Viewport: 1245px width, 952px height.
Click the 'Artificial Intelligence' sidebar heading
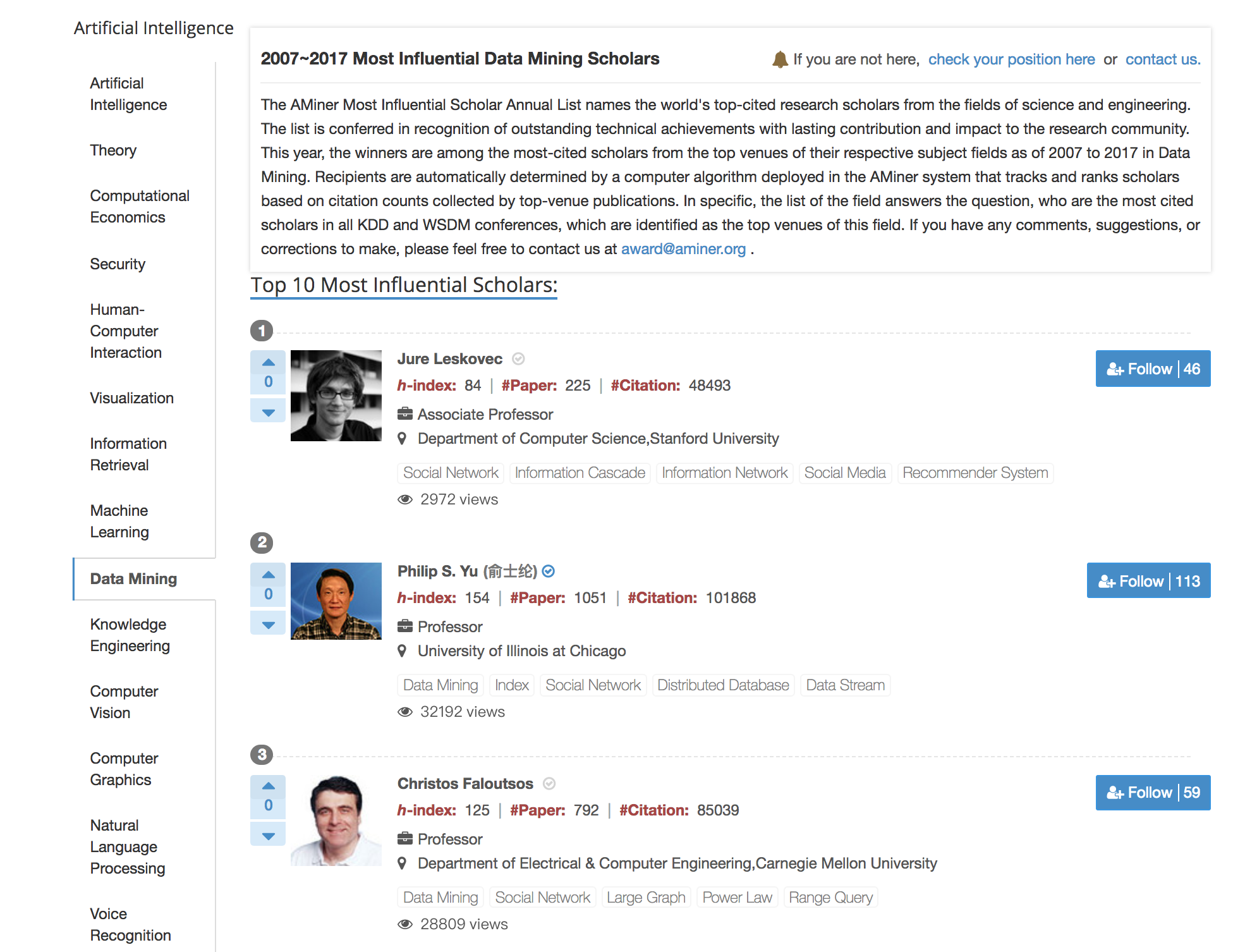[154, 28]
